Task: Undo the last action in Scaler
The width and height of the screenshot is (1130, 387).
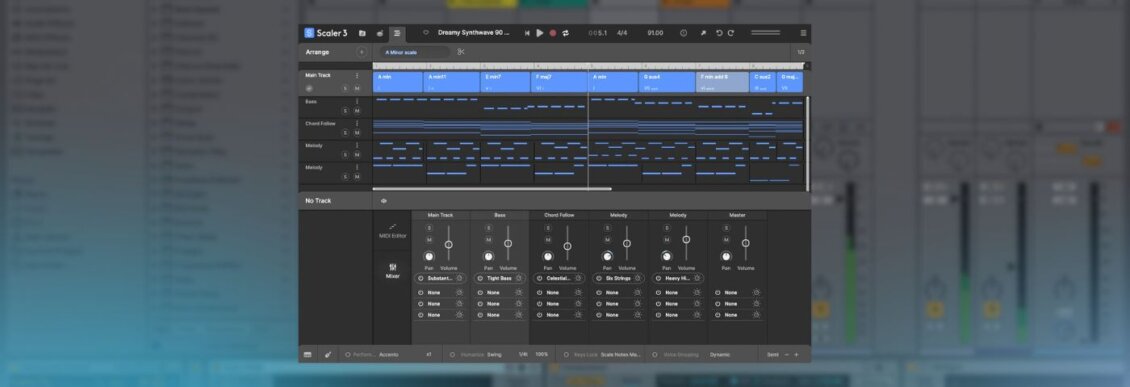Action: click(x=719, y=33)
